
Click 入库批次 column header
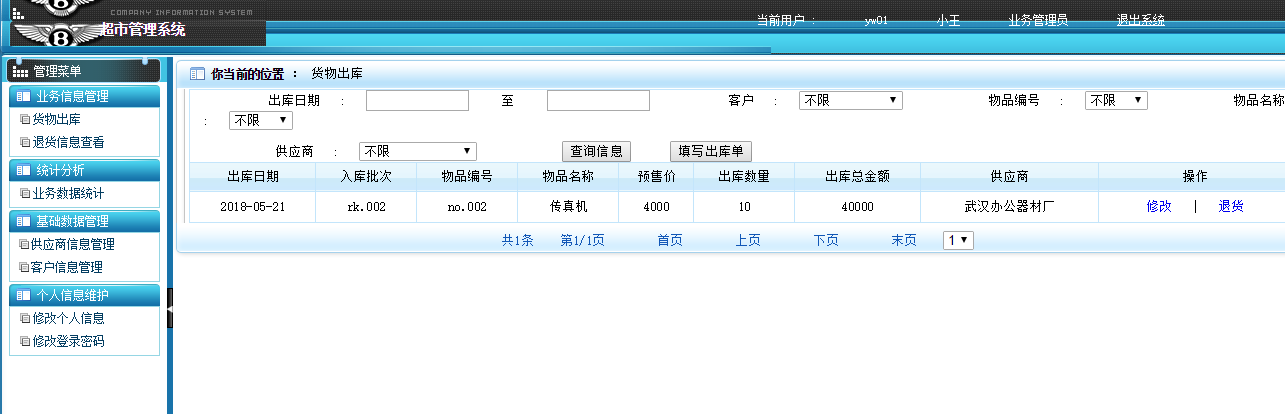tap(366, 176)
